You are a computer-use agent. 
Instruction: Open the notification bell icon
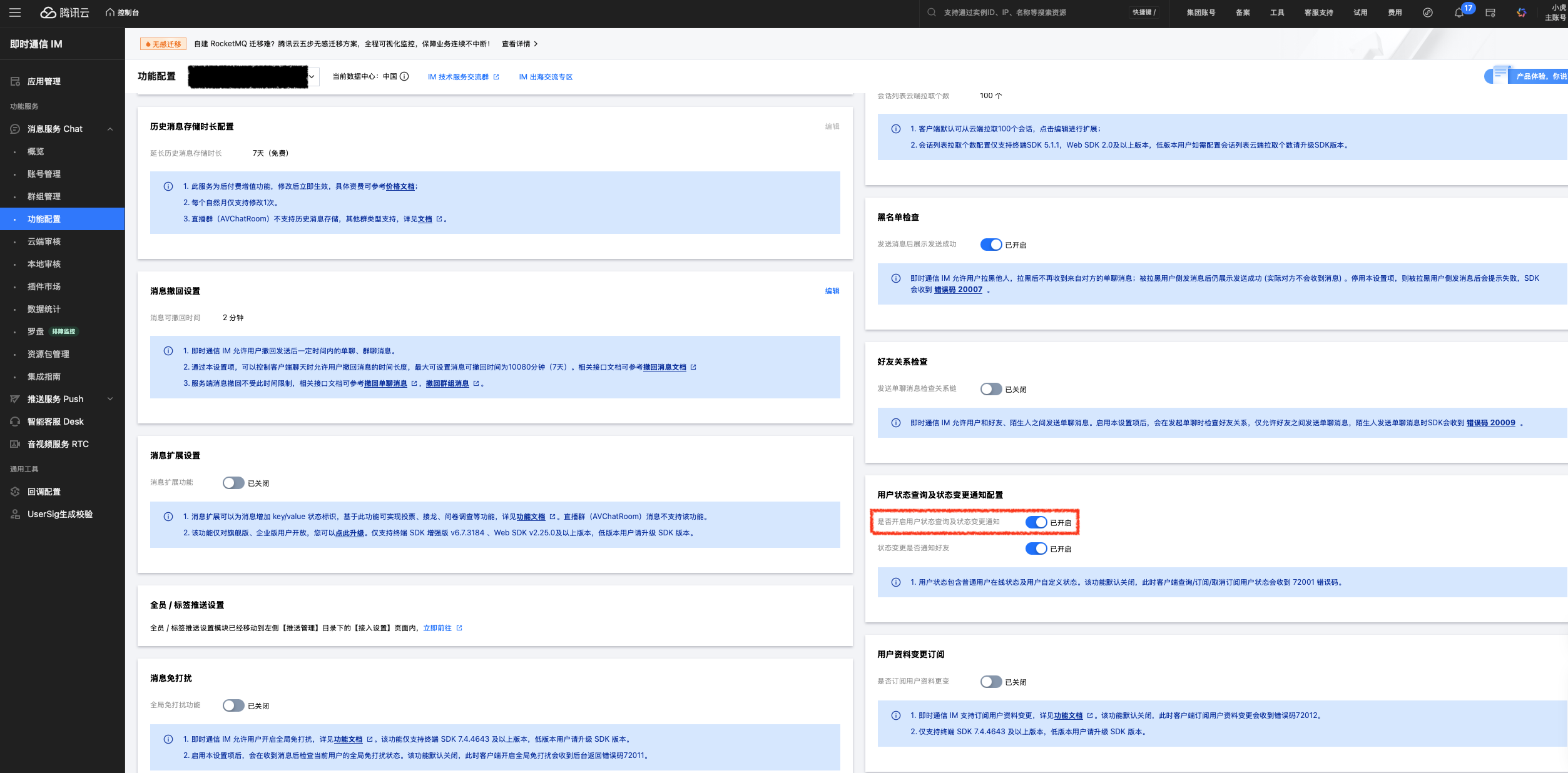point(1459,13)
